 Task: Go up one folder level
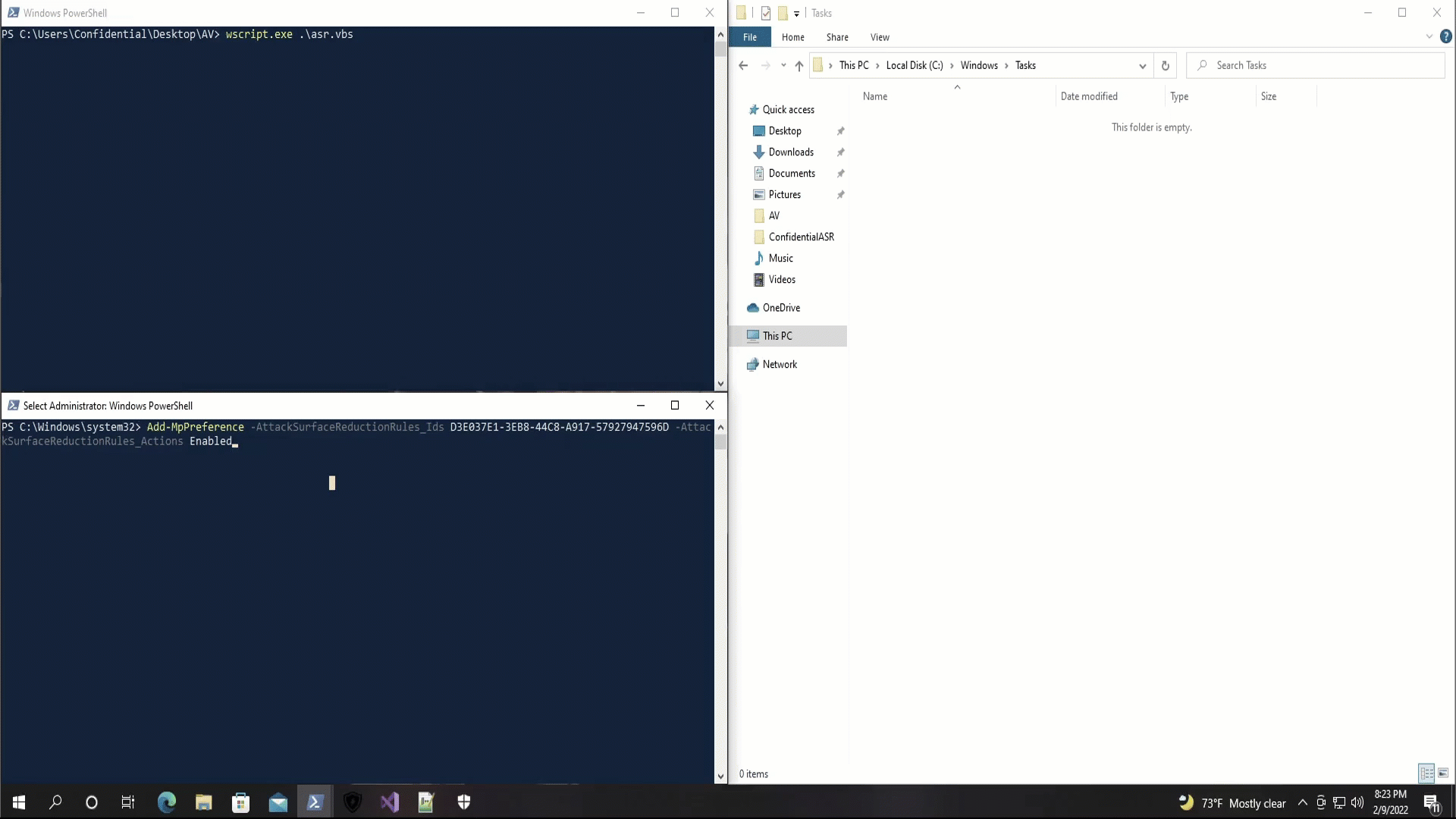799,66
